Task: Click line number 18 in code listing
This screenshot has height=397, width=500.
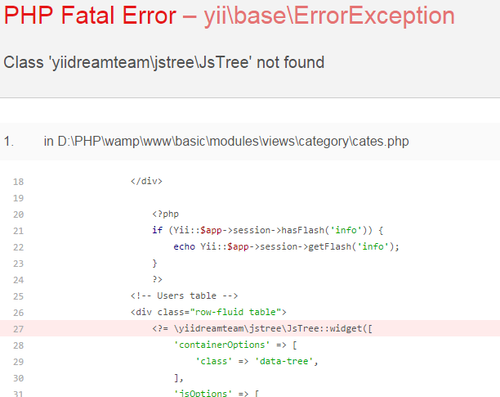Action: [x=18, y=182]
